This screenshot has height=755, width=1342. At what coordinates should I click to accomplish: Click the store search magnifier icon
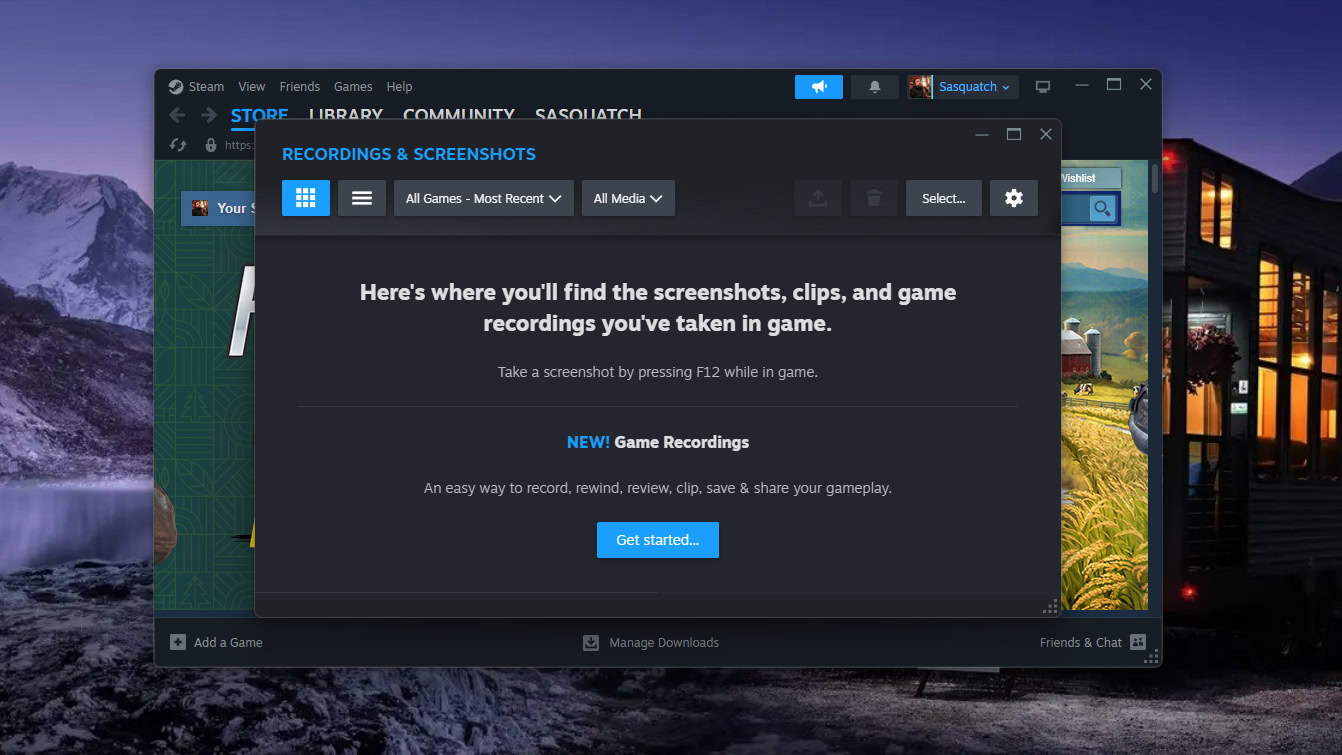coord(1102,208)
